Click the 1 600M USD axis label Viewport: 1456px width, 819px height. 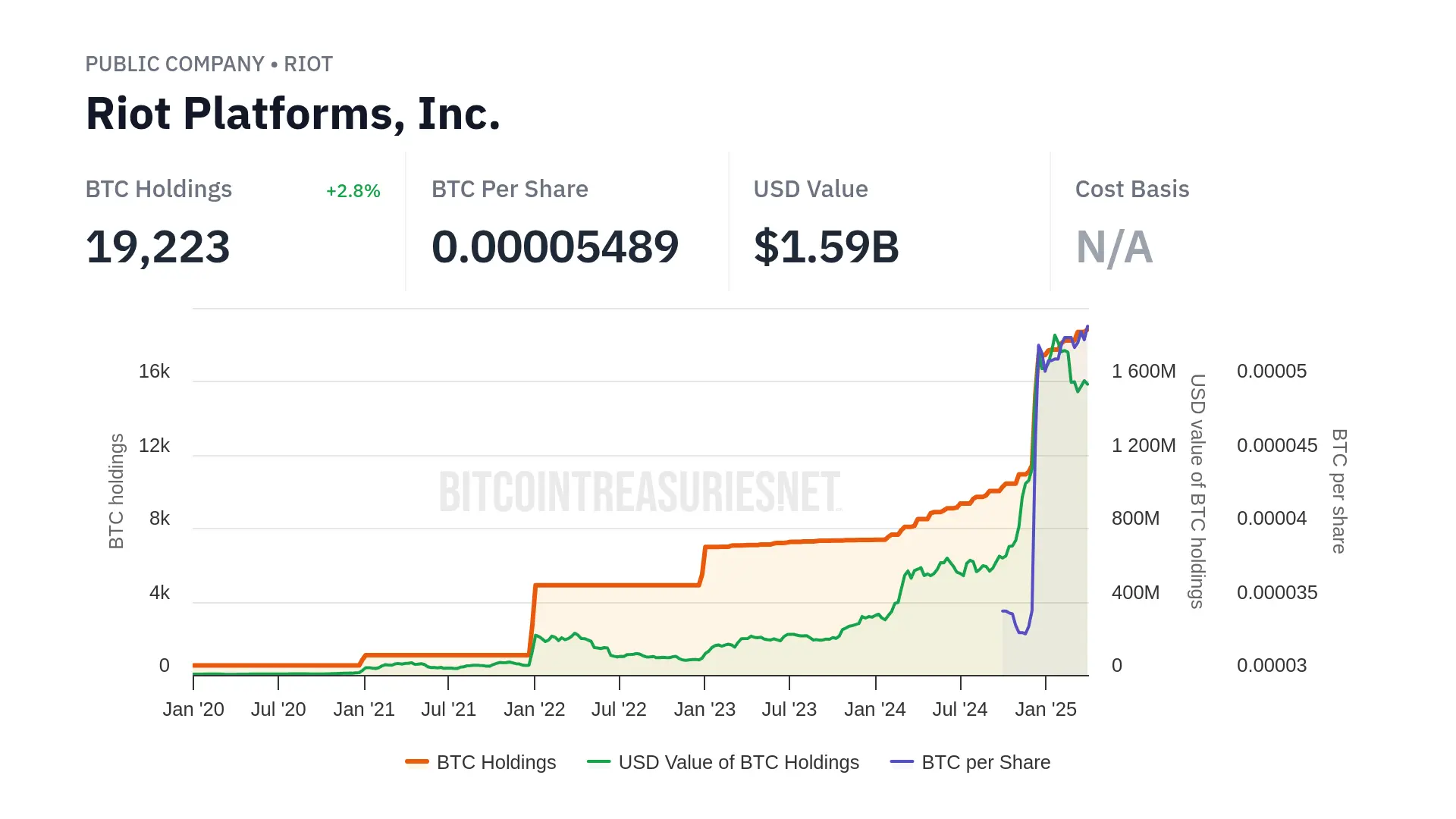[x=1144, y=372]
